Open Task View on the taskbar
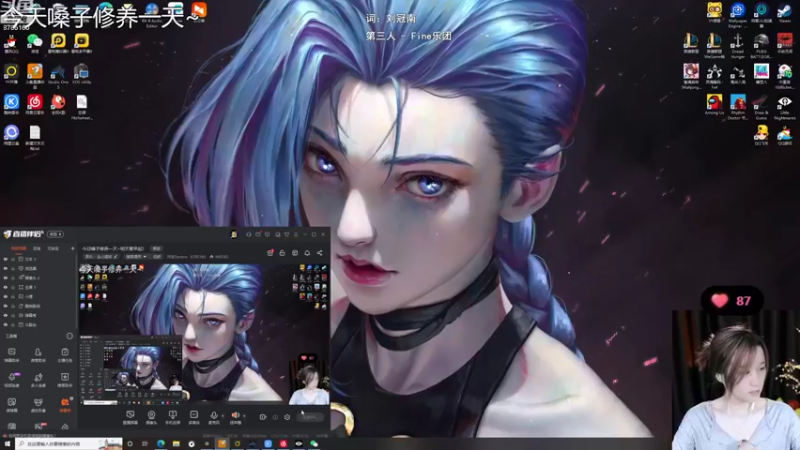Screen dimensions: 800x450 (x=145, y=444)
